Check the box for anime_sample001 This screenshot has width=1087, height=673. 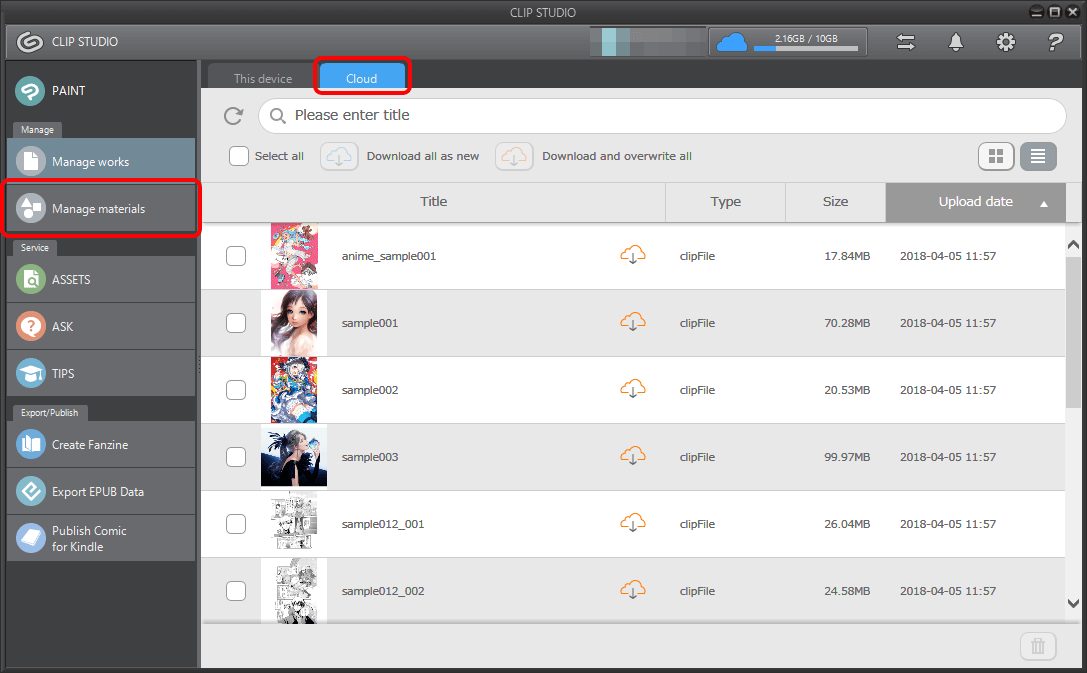click(x=236, y=256)
